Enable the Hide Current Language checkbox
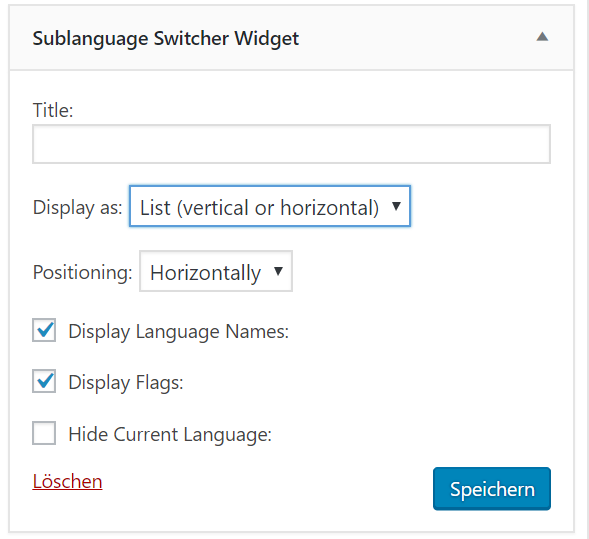 pyautogui.click(x=44, y=433)
